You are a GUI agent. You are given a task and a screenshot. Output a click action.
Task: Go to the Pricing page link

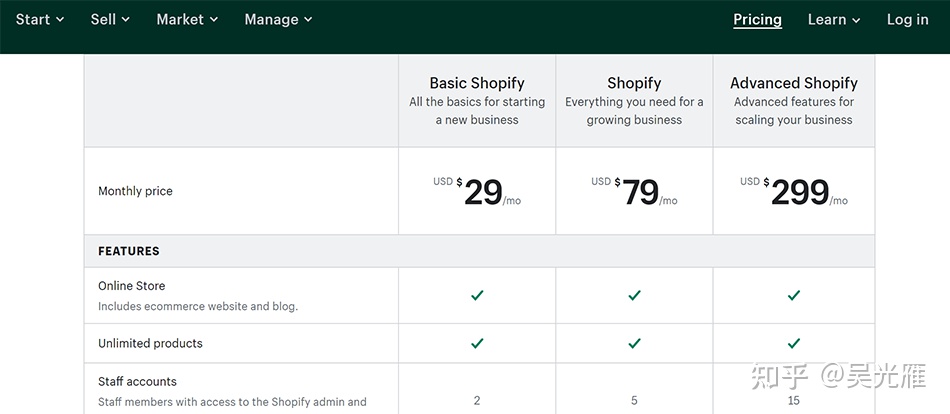(x=757, y=20)
